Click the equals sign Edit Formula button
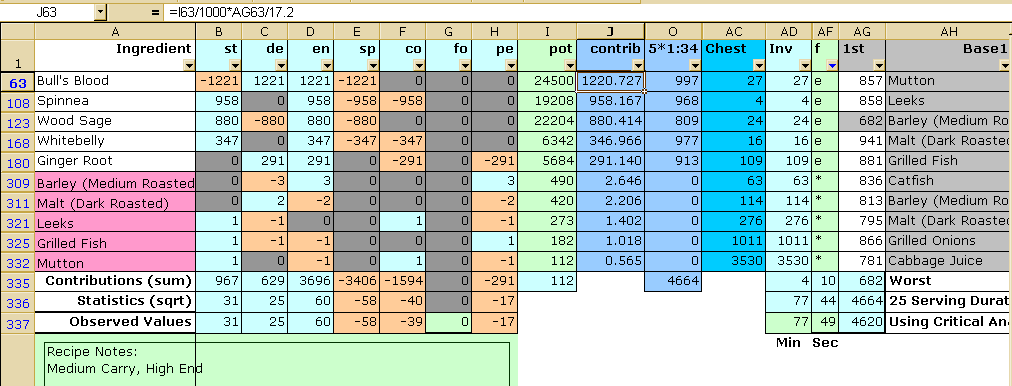Screen dimensions: 1012x386 click(x=154, y=12)
